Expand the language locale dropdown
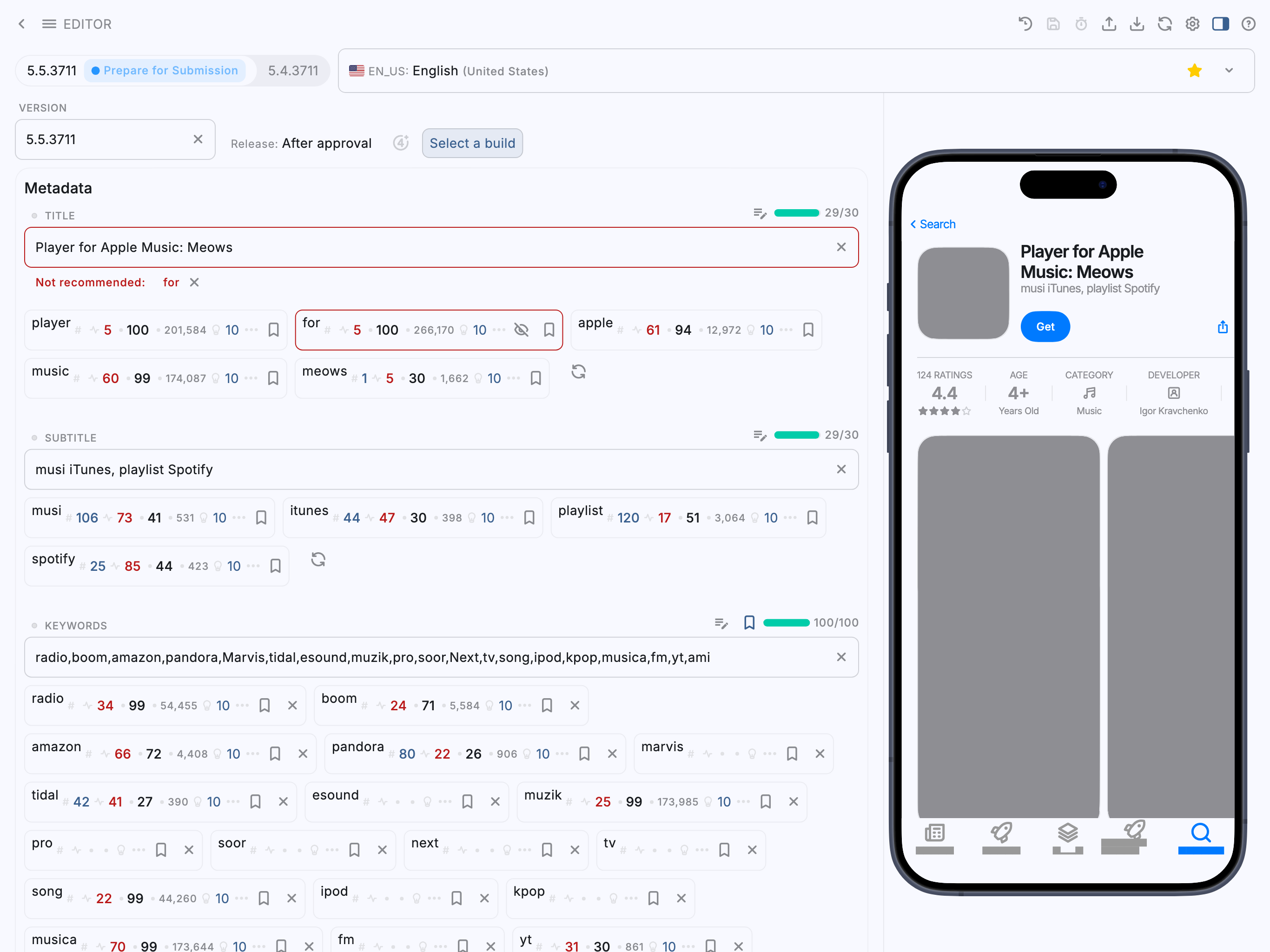This screenshot has height=952, width=1270. point(1229,71)
